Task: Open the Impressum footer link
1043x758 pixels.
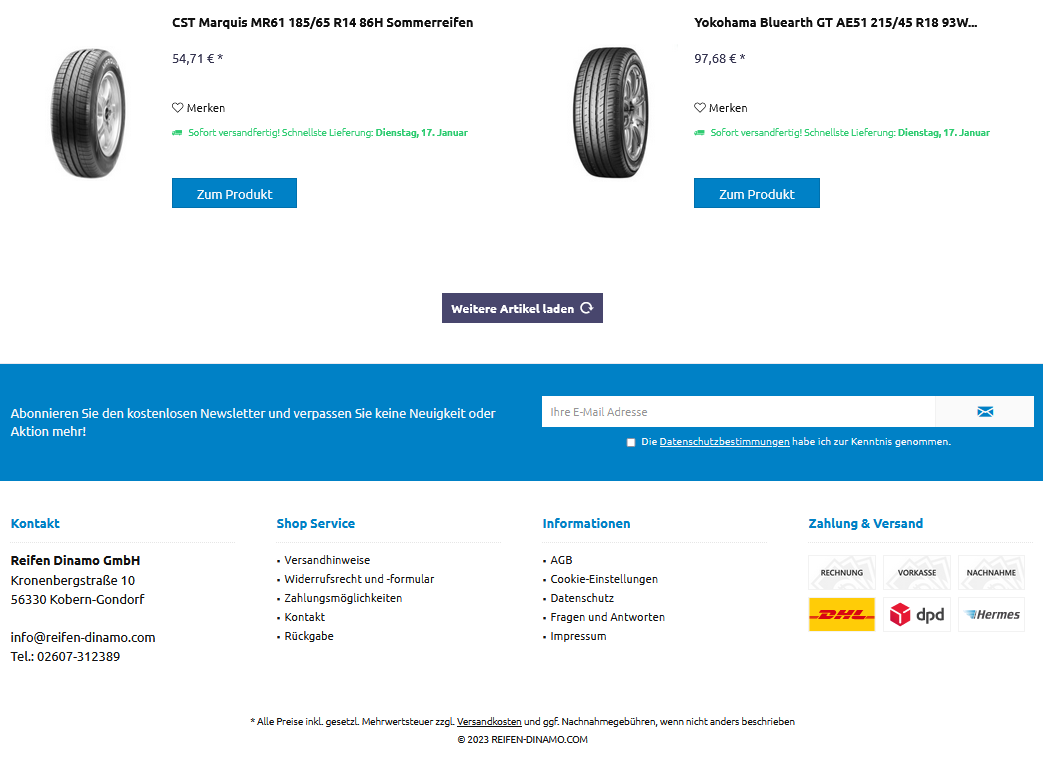Action: (578, 636)
